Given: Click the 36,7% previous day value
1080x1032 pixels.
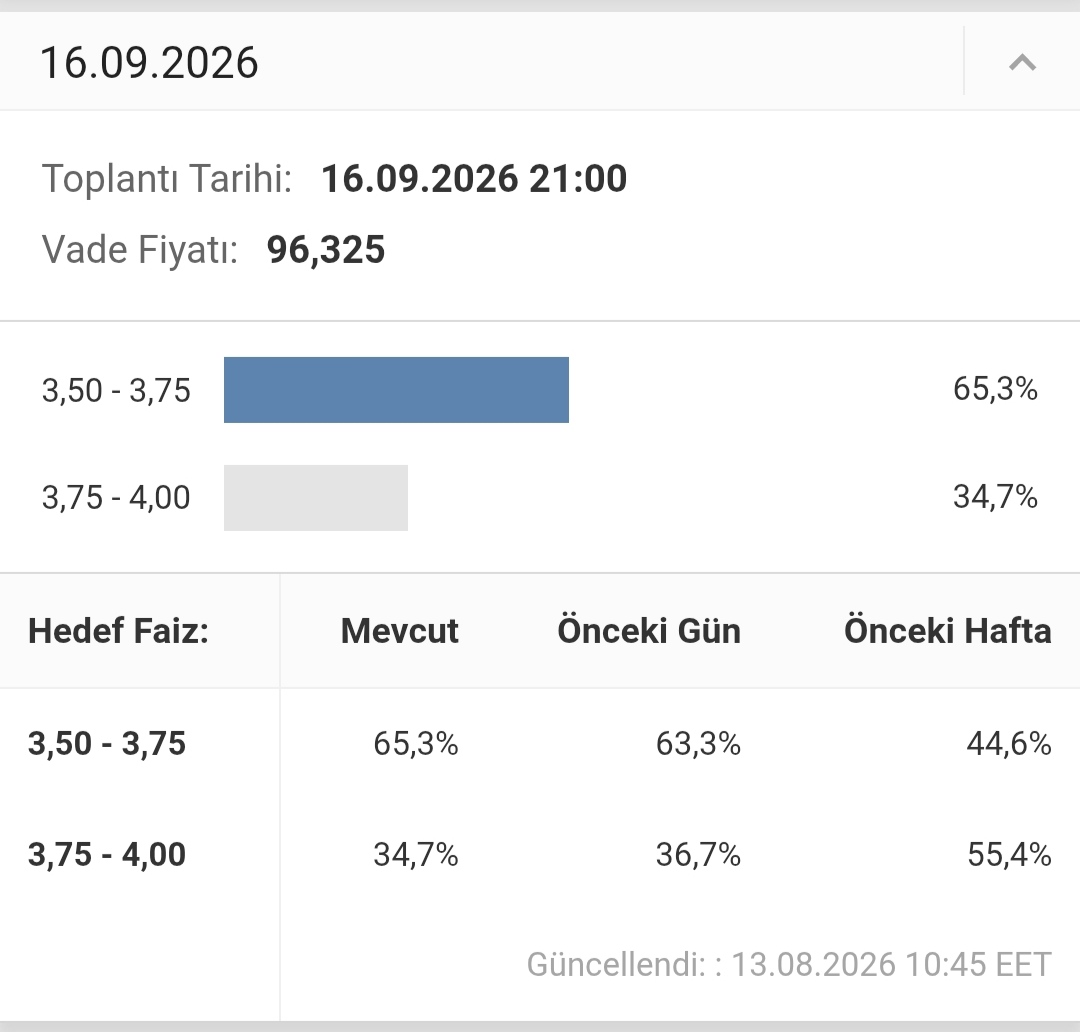Looking at the screenshot, I should point(698,854).
